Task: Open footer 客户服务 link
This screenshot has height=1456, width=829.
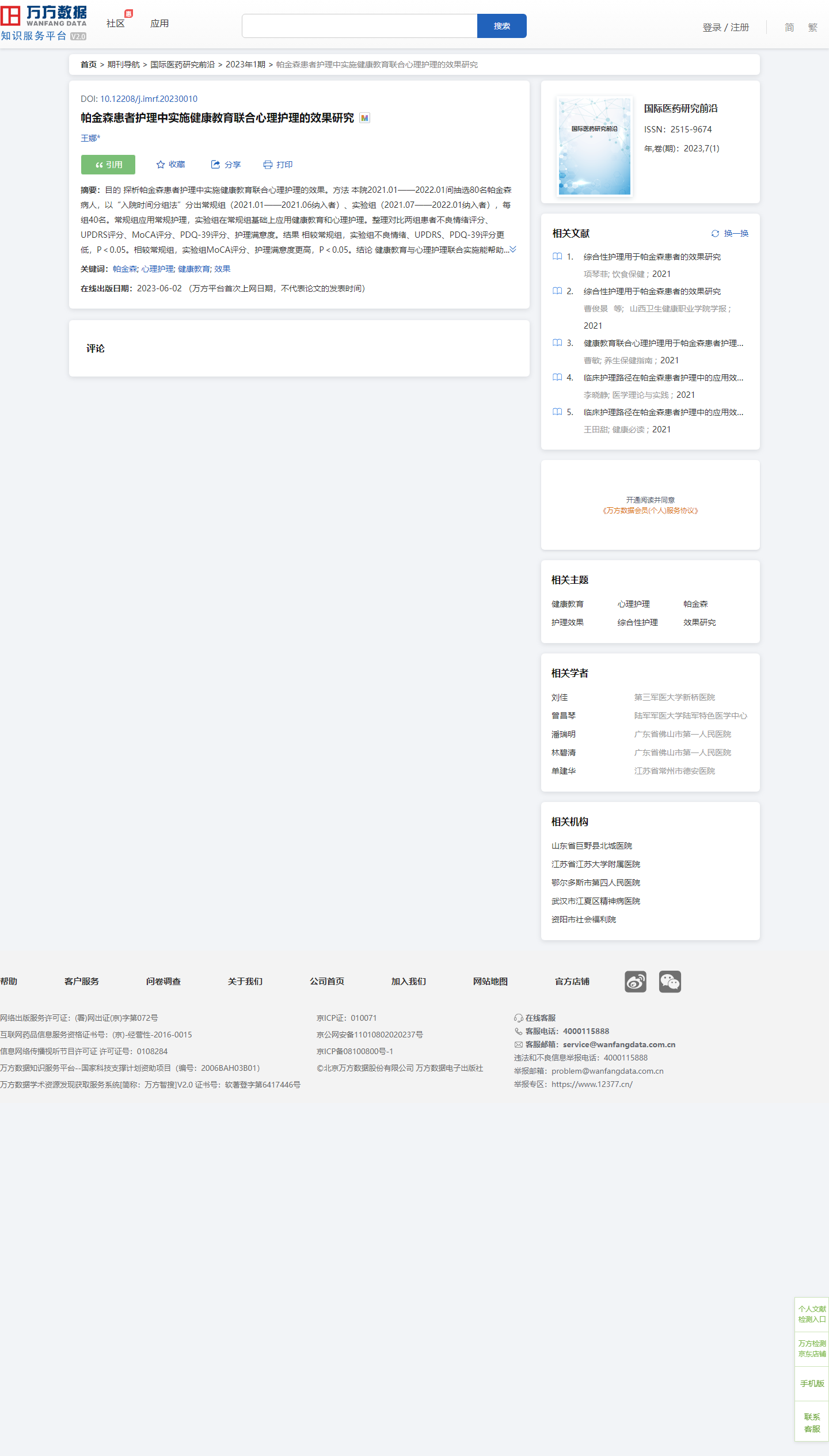Action: pos(82,982)
